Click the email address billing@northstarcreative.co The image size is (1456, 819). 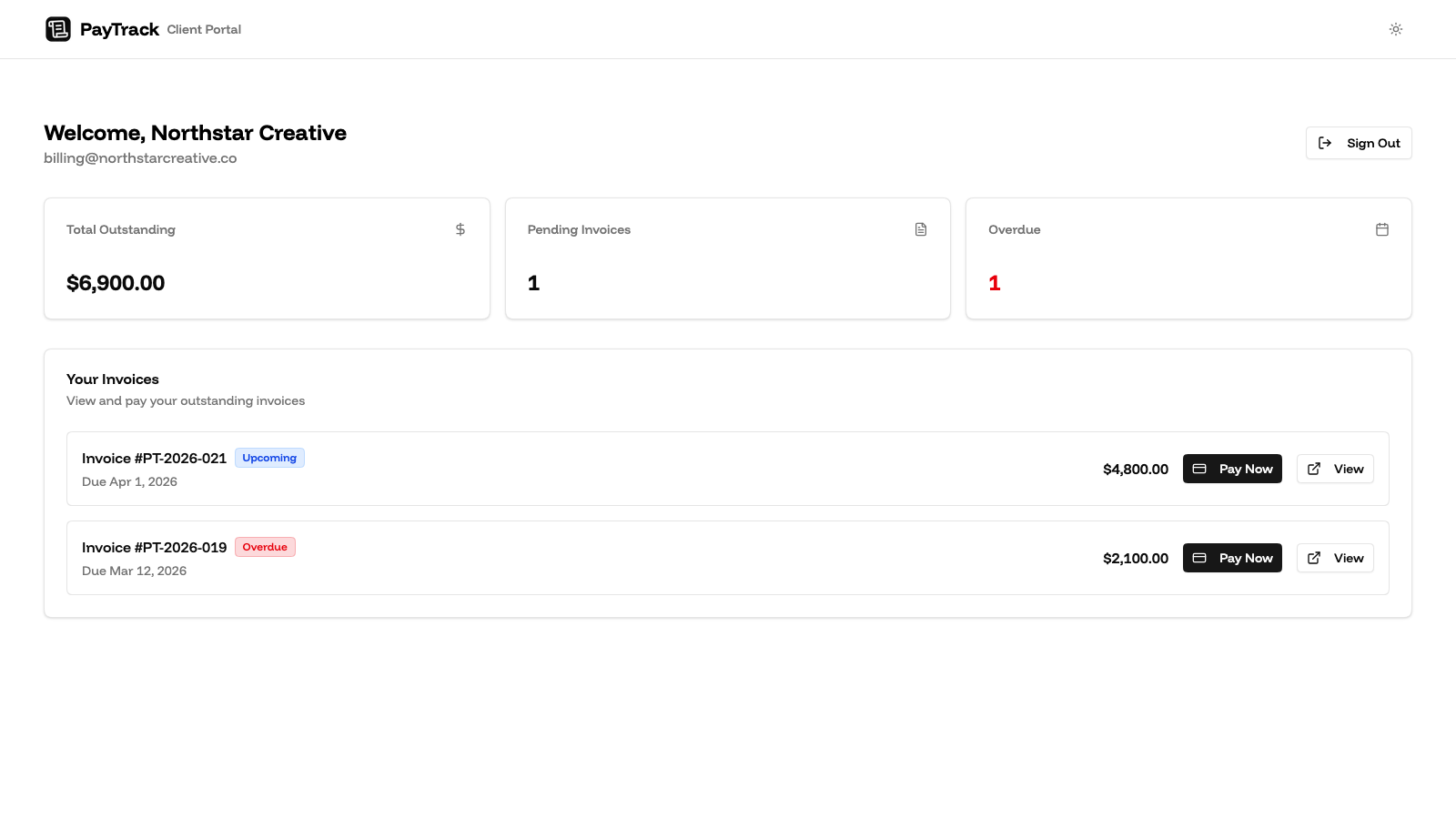140,157
